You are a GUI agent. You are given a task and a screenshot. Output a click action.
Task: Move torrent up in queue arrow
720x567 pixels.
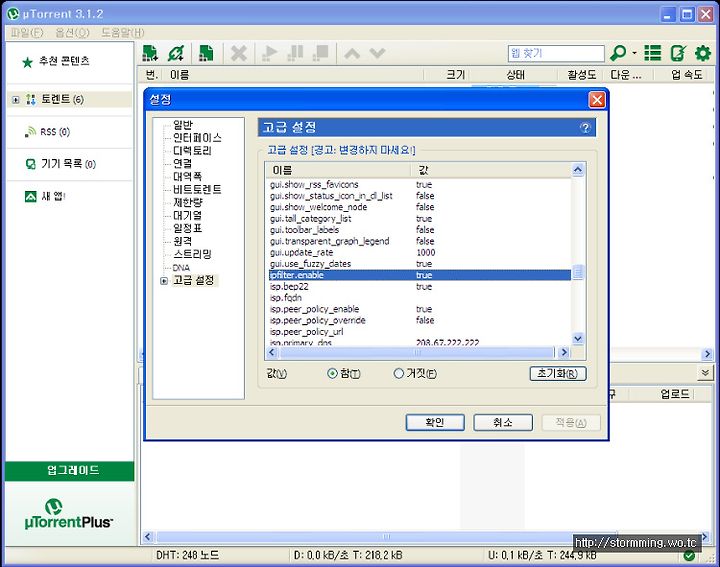click(352, 54)
